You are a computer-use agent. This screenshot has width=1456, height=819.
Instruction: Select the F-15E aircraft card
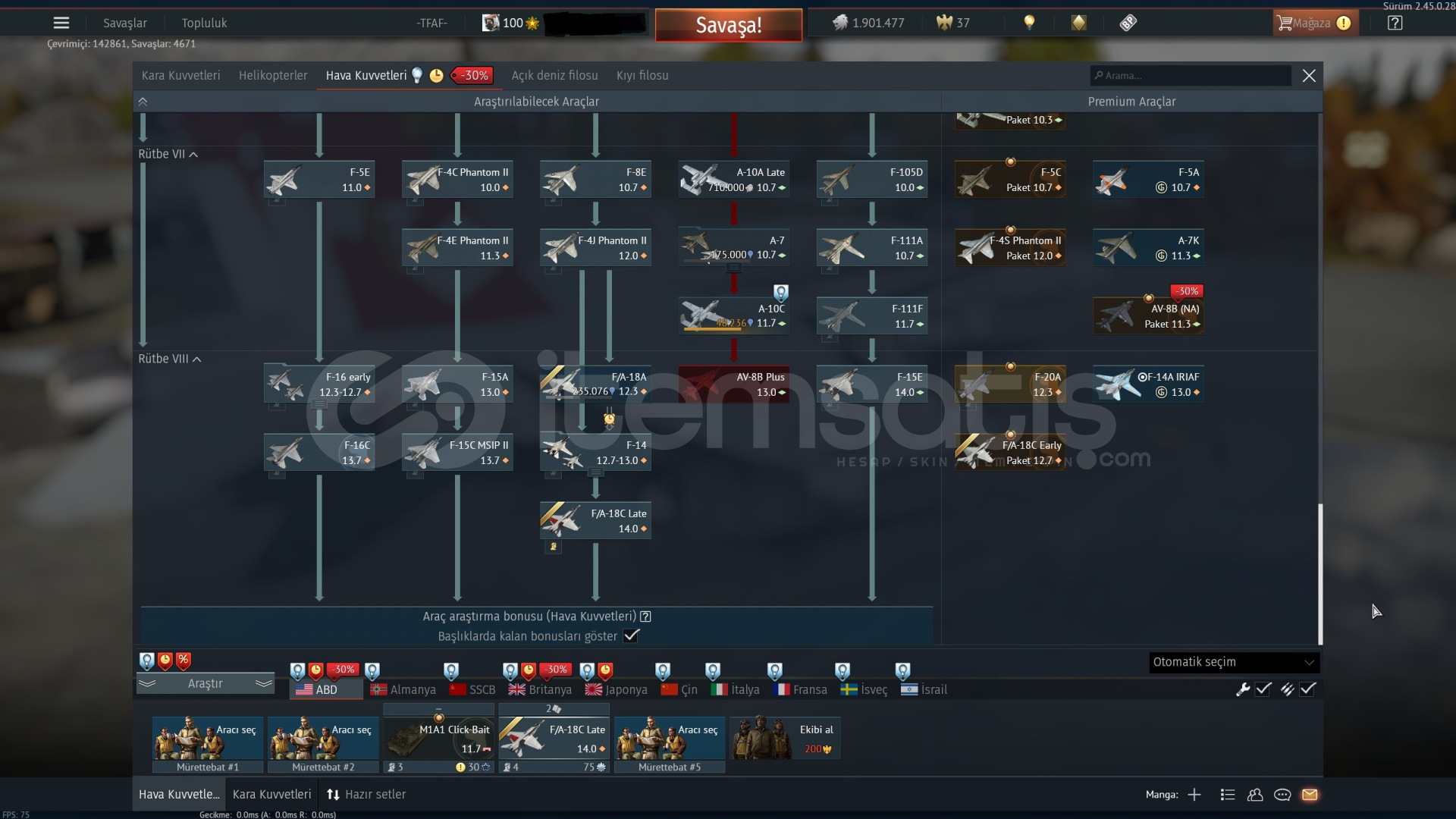(872, 384)
